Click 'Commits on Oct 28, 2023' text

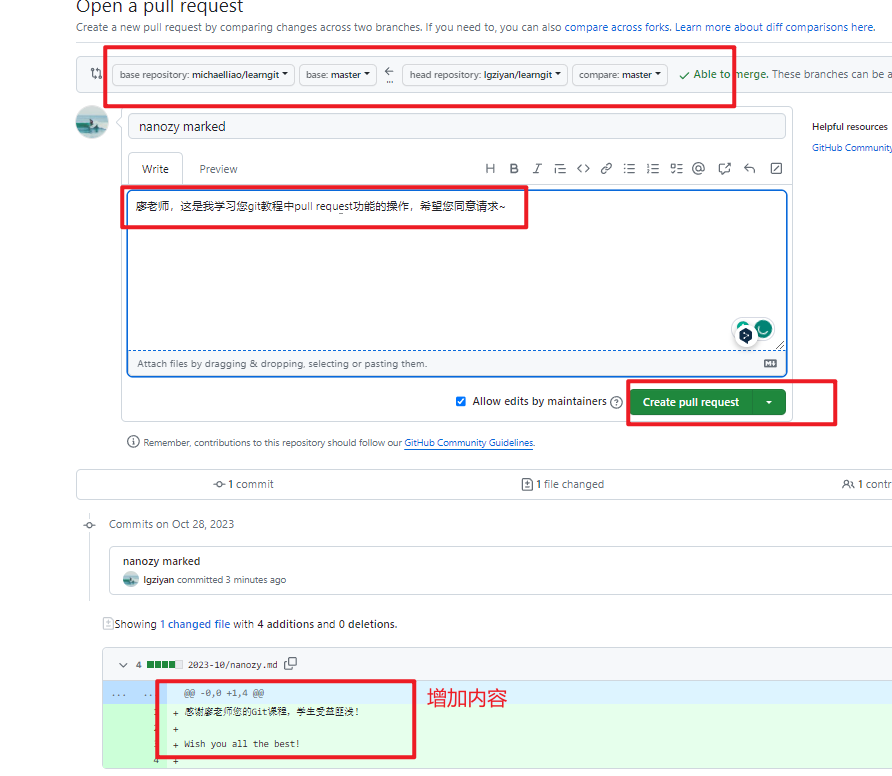pos(171,524)
